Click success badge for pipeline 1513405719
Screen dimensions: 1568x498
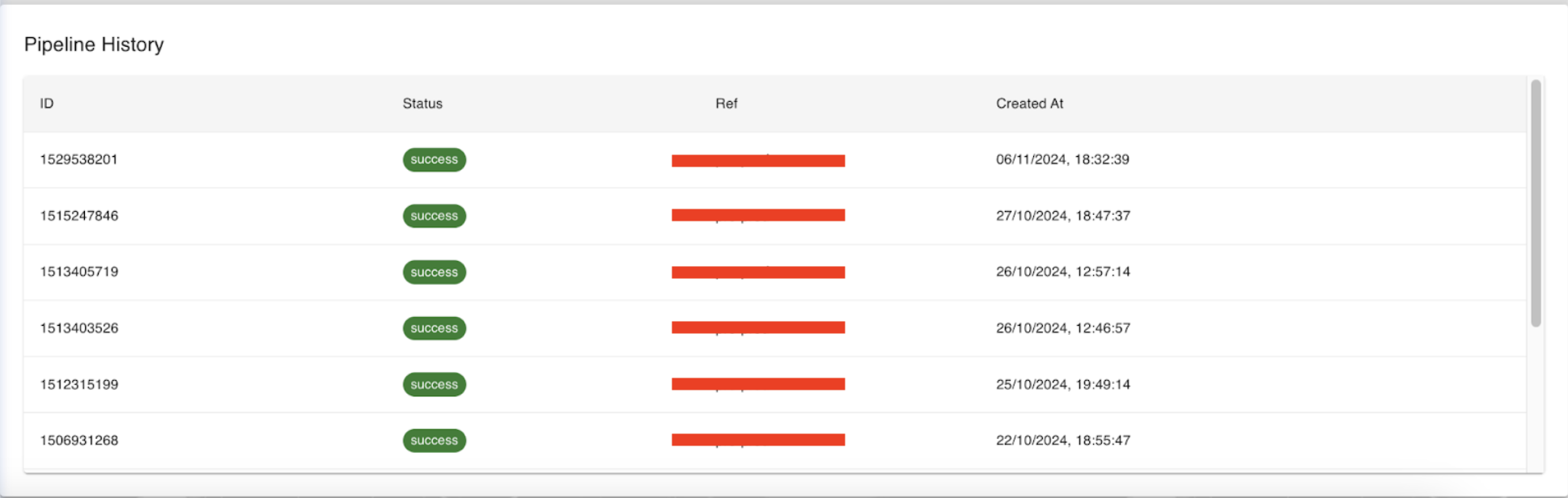click(x=434, y=272)
